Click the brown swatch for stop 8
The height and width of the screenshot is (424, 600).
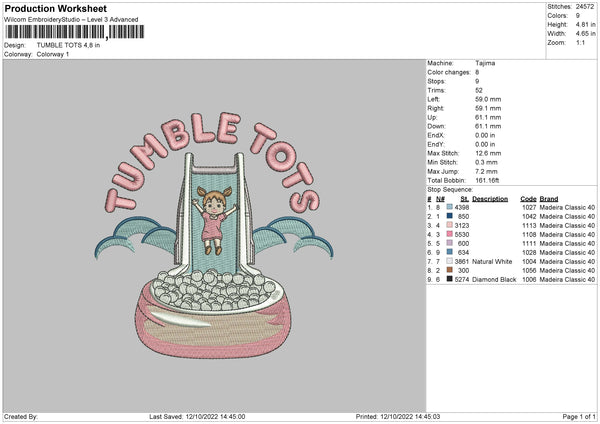450,270
